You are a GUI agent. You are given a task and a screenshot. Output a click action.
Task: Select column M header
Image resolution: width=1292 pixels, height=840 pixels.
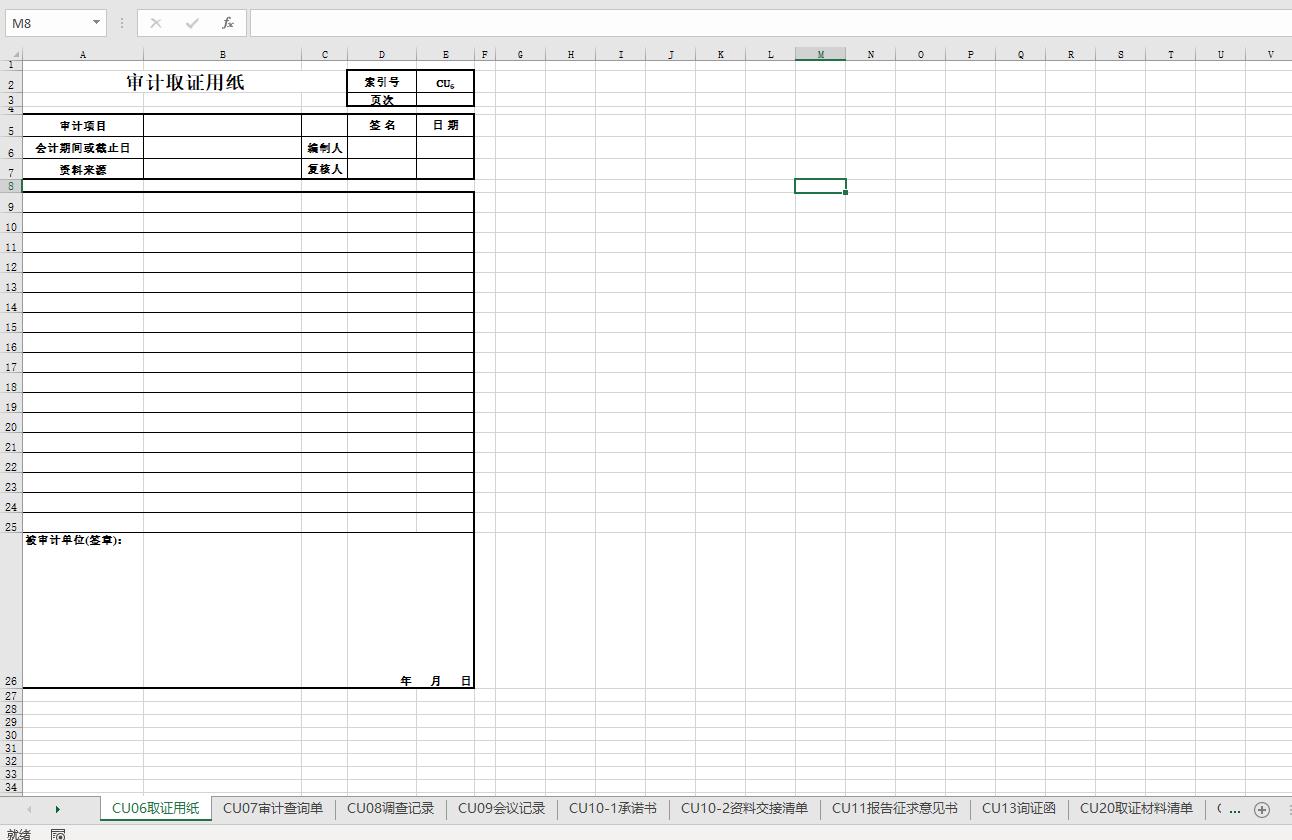(821, 54)
